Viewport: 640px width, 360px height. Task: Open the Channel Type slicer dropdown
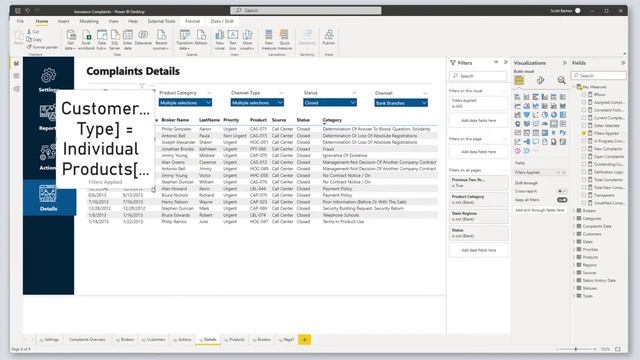pyautogui.click(x=257, y=103)
